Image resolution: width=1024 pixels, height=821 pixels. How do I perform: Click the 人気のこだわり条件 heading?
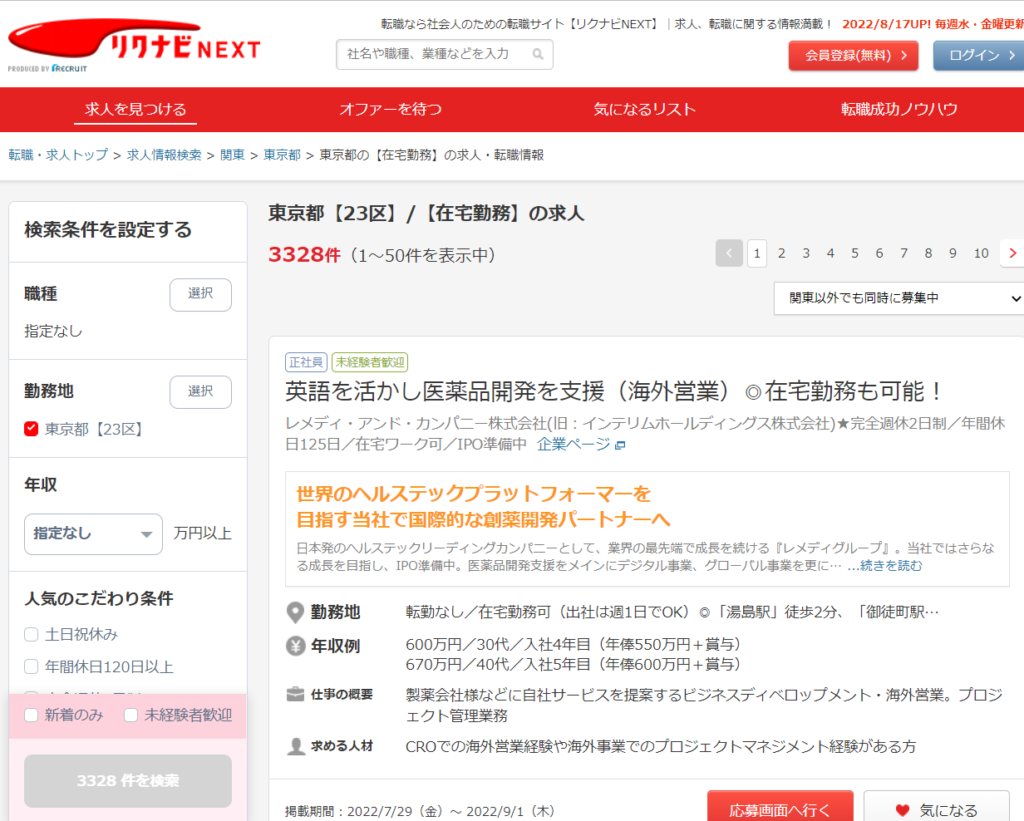coord(99,599)
